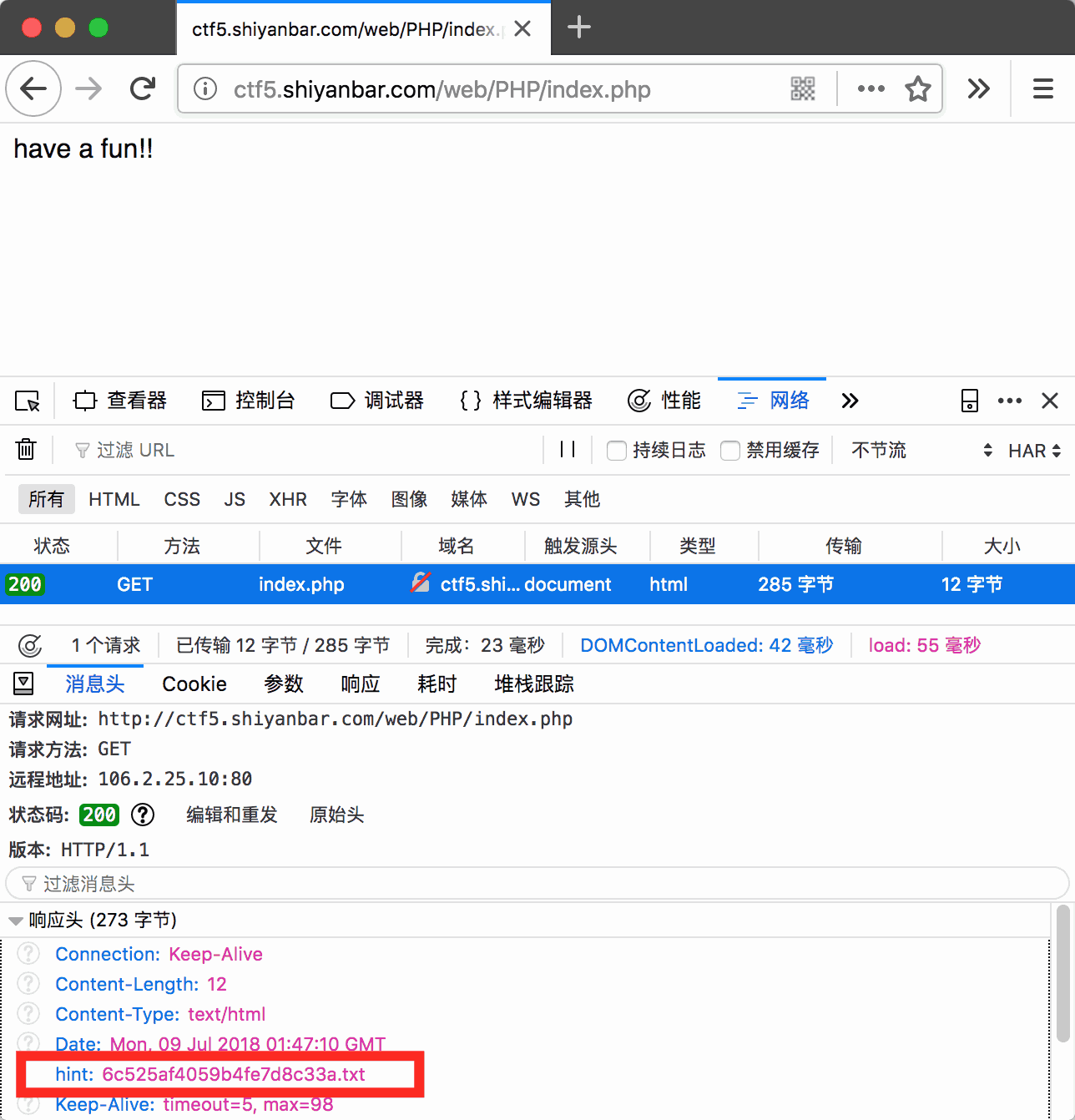Open page actions three-dot menu in address bar

[x=871, y=88]
